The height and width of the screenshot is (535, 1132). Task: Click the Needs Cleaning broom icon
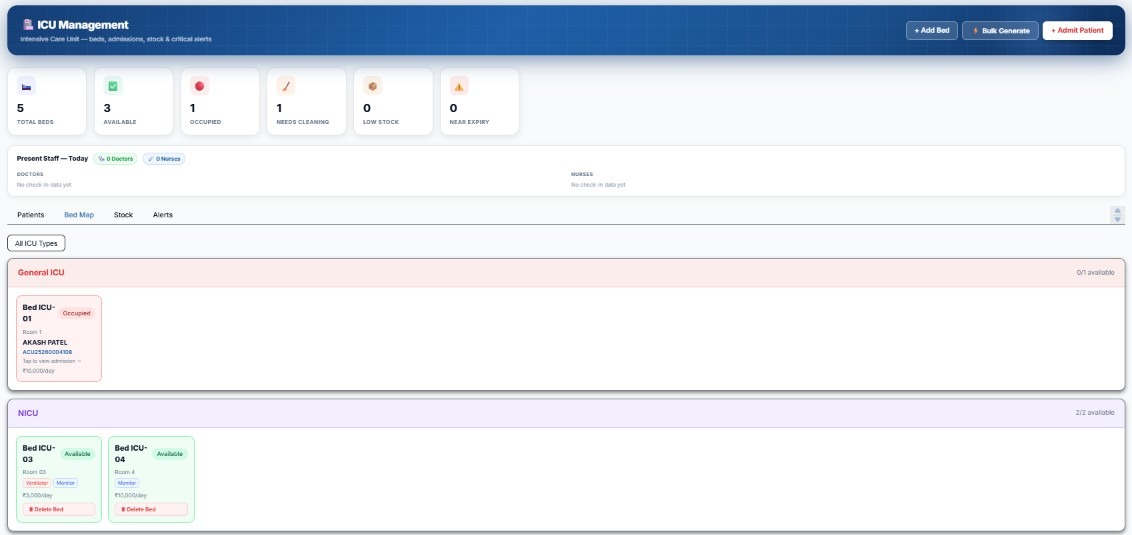coord(286,86)
